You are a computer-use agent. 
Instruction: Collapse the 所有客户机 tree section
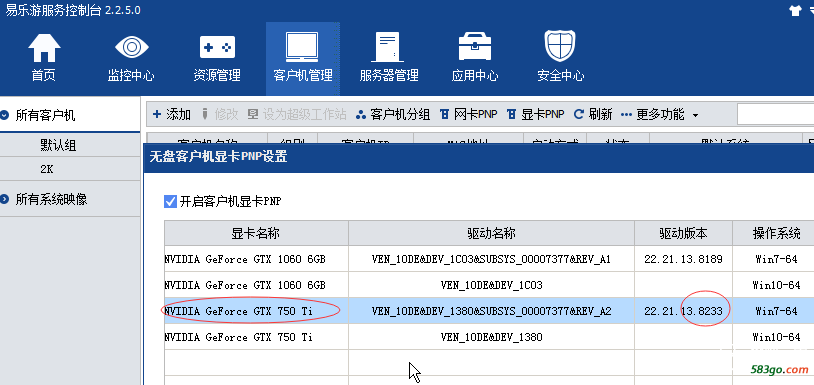click(x=5, y=115)
